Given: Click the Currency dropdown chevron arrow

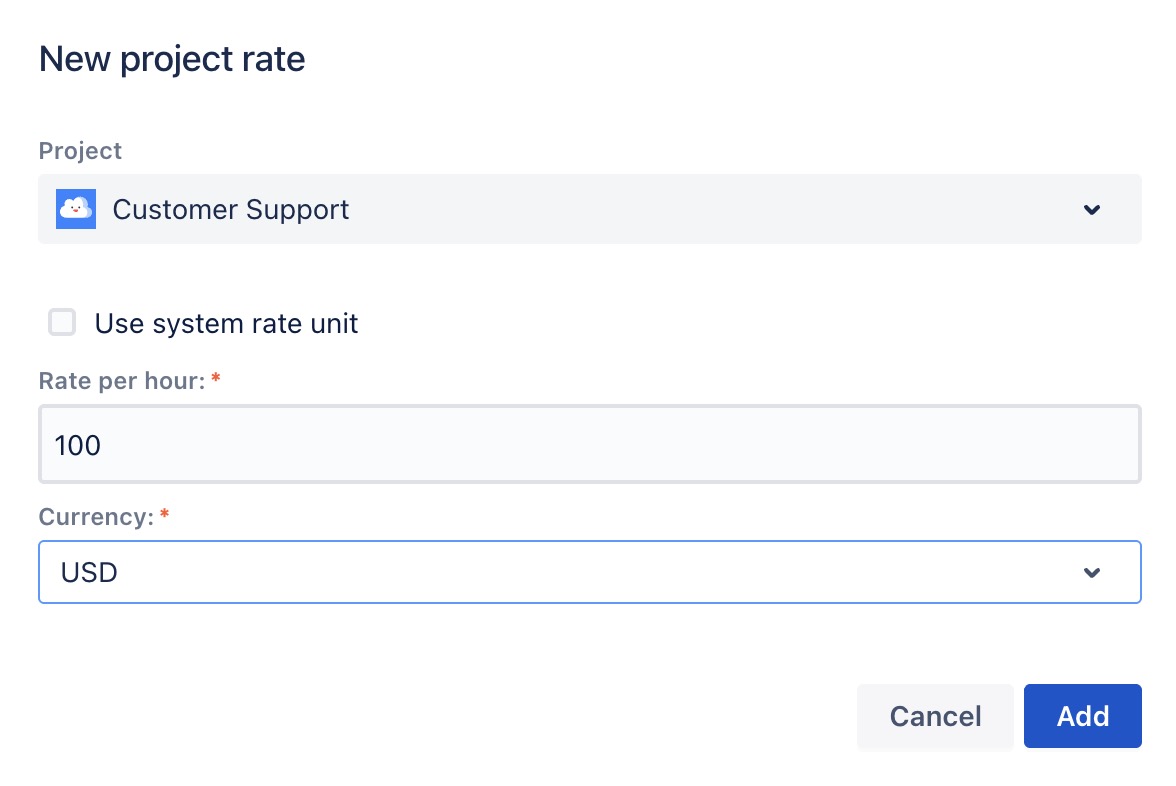Looking at the screenshot, I should (x=1092, y=573).
